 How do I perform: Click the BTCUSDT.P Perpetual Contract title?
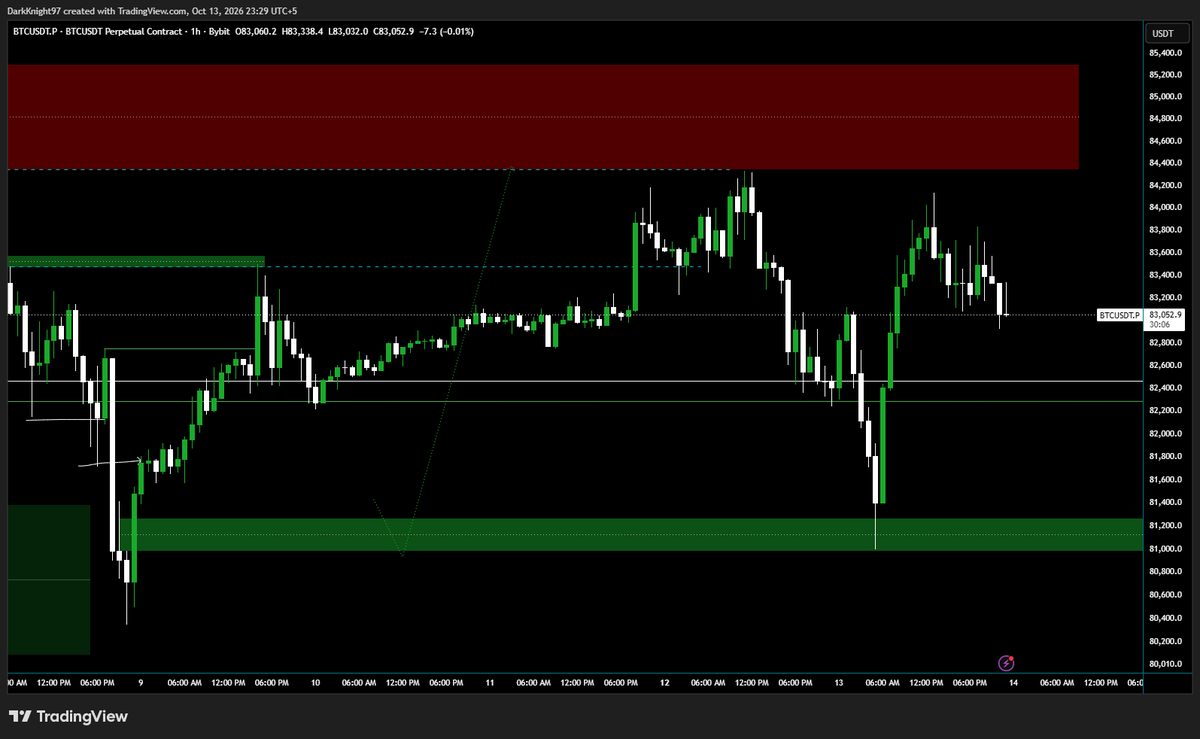[98, 32]
